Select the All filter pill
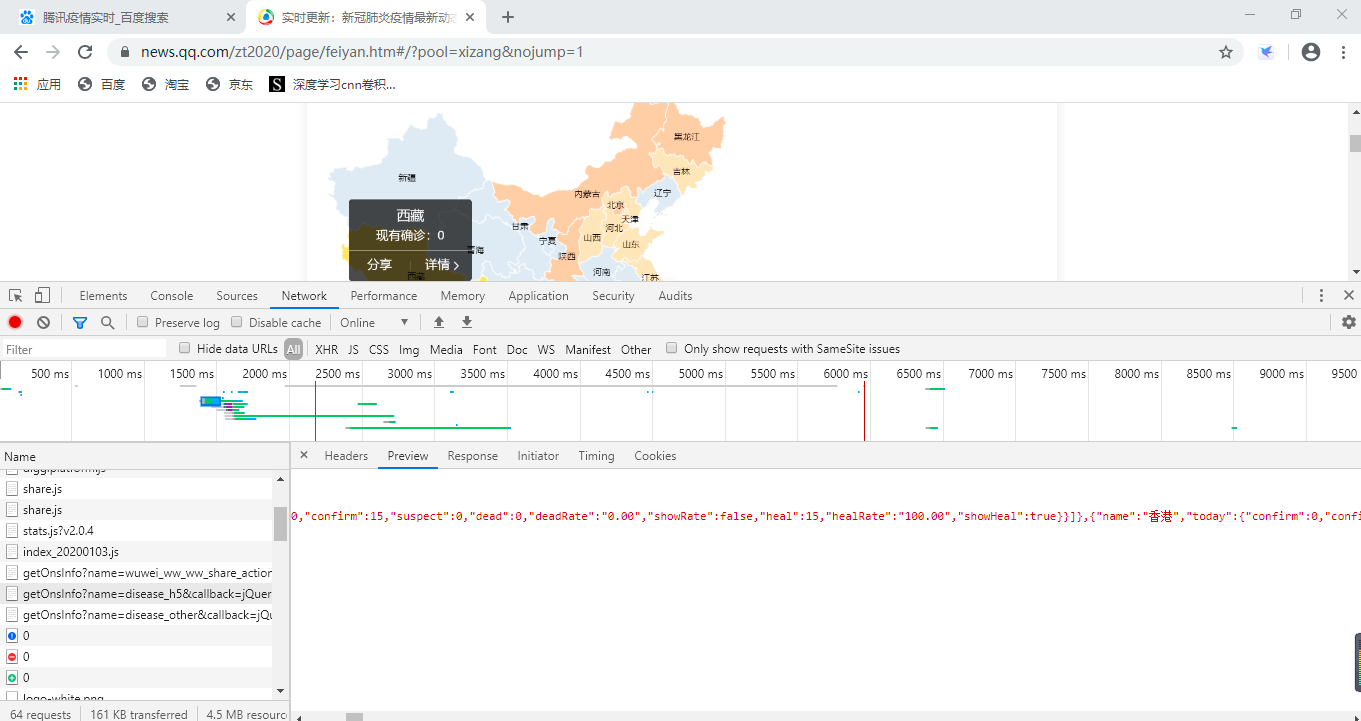 [293, 349]
